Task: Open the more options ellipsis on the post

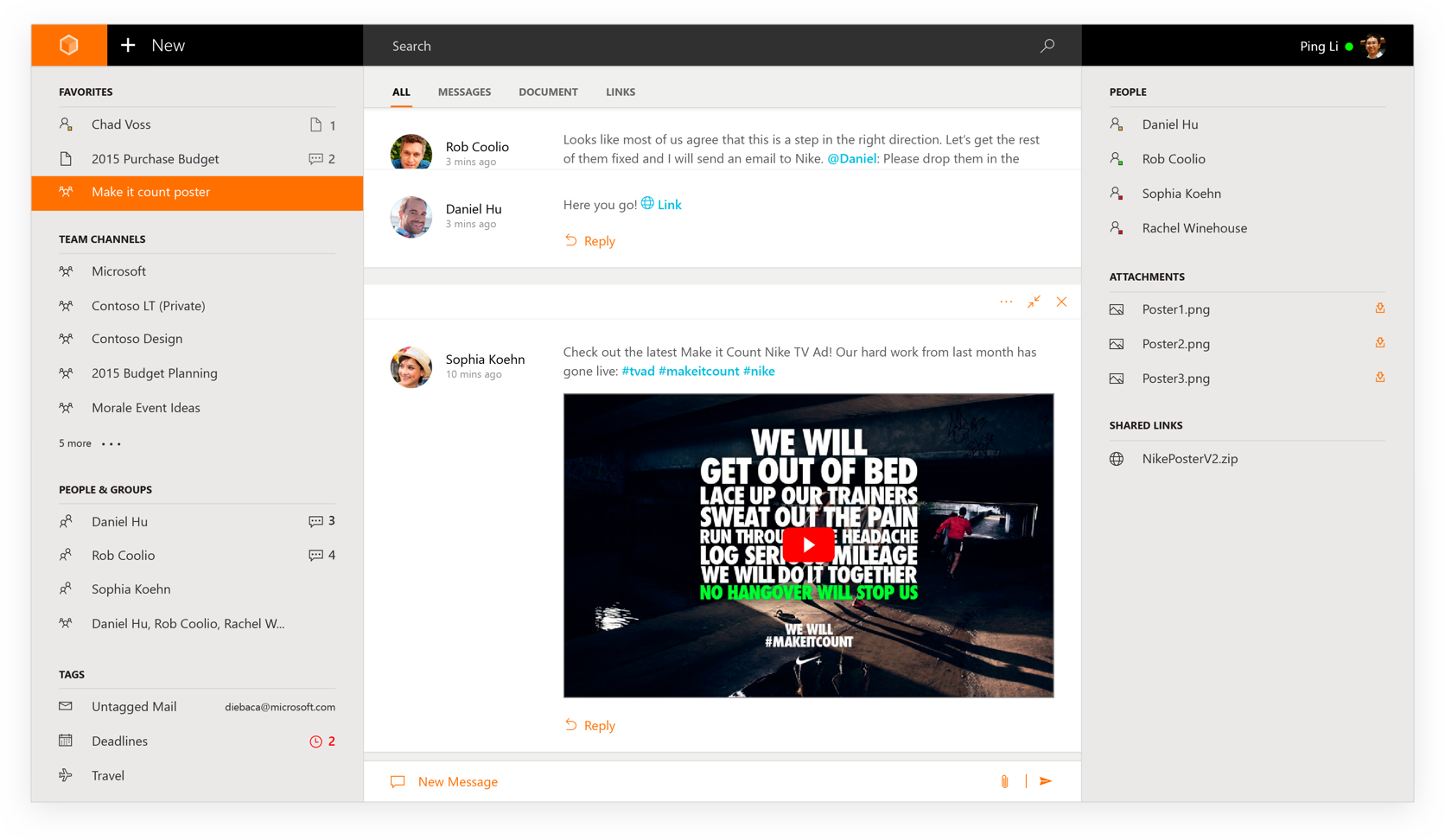Action: click(x=1006, y=302)
